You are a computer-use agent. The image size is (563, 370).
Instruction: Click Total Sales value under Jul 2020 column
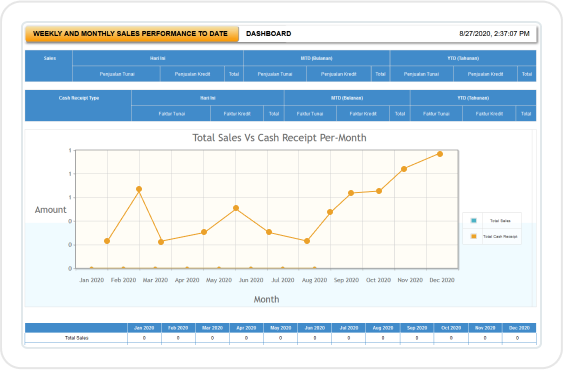349,338
